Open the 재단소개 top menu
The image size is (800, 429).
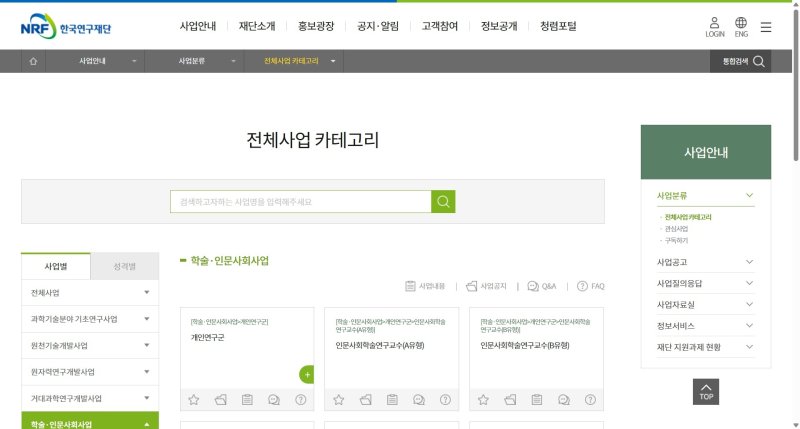(259, 26)
